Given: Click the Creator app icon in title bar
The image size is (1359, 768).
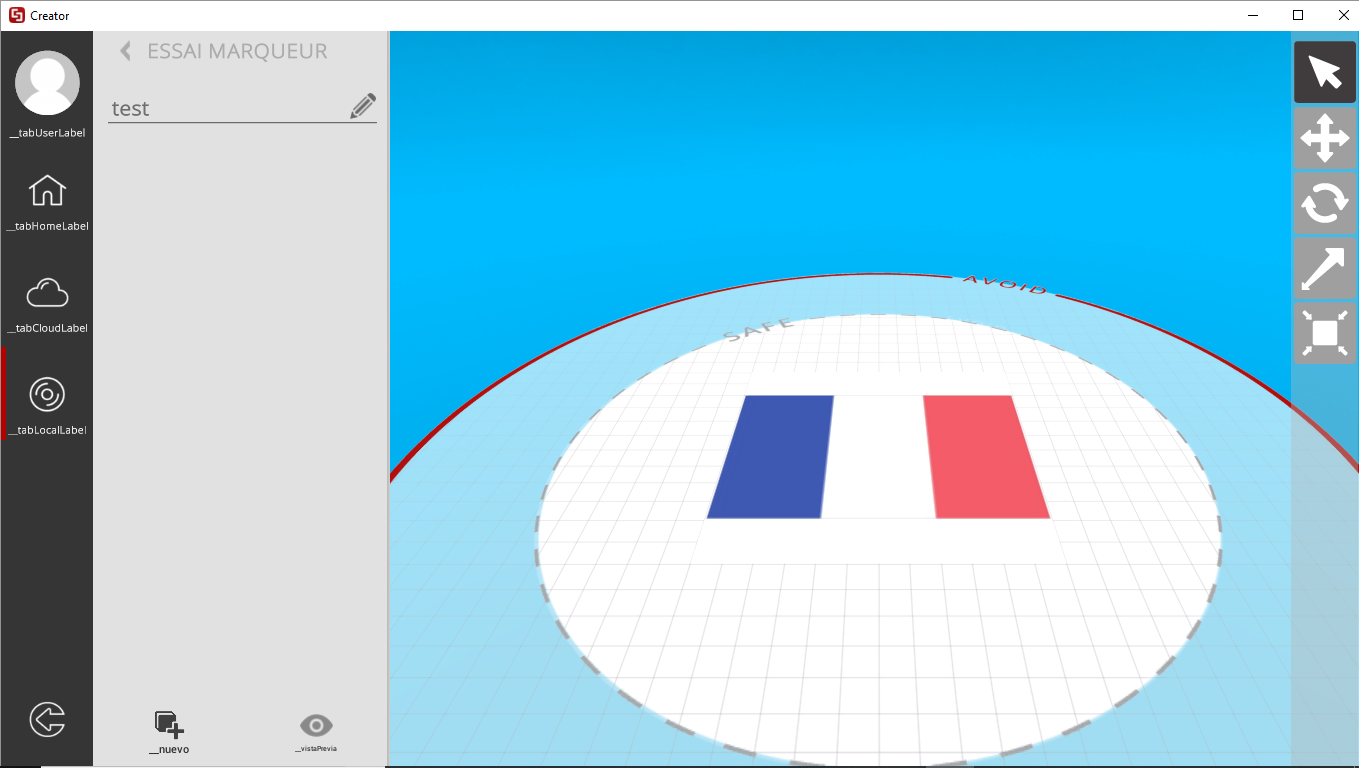Looking at the screenshot, I should tap(16, 15).
